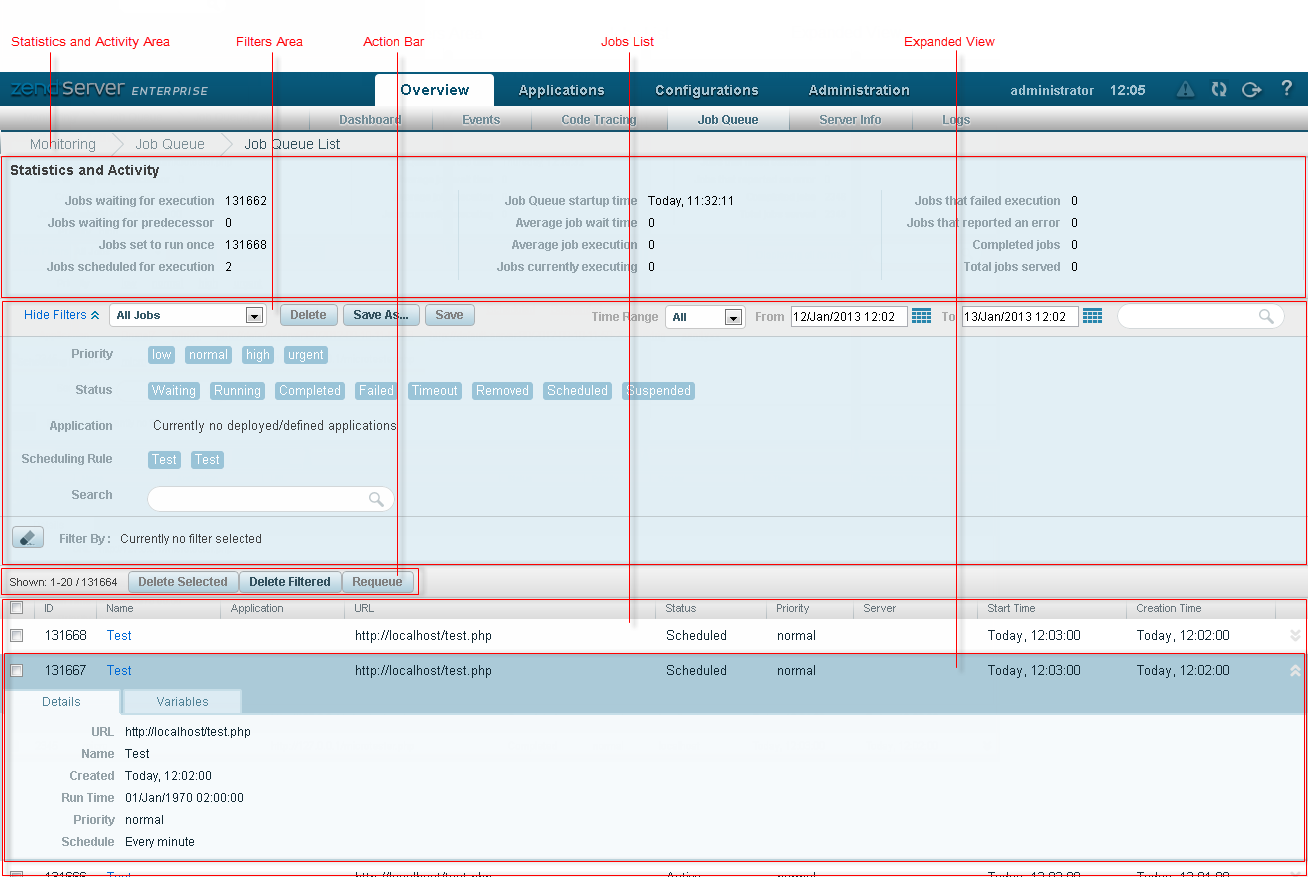The image size is (1308, 877).
Task: Click the eraser icon to clear filters
Action: tap(27, 538)
